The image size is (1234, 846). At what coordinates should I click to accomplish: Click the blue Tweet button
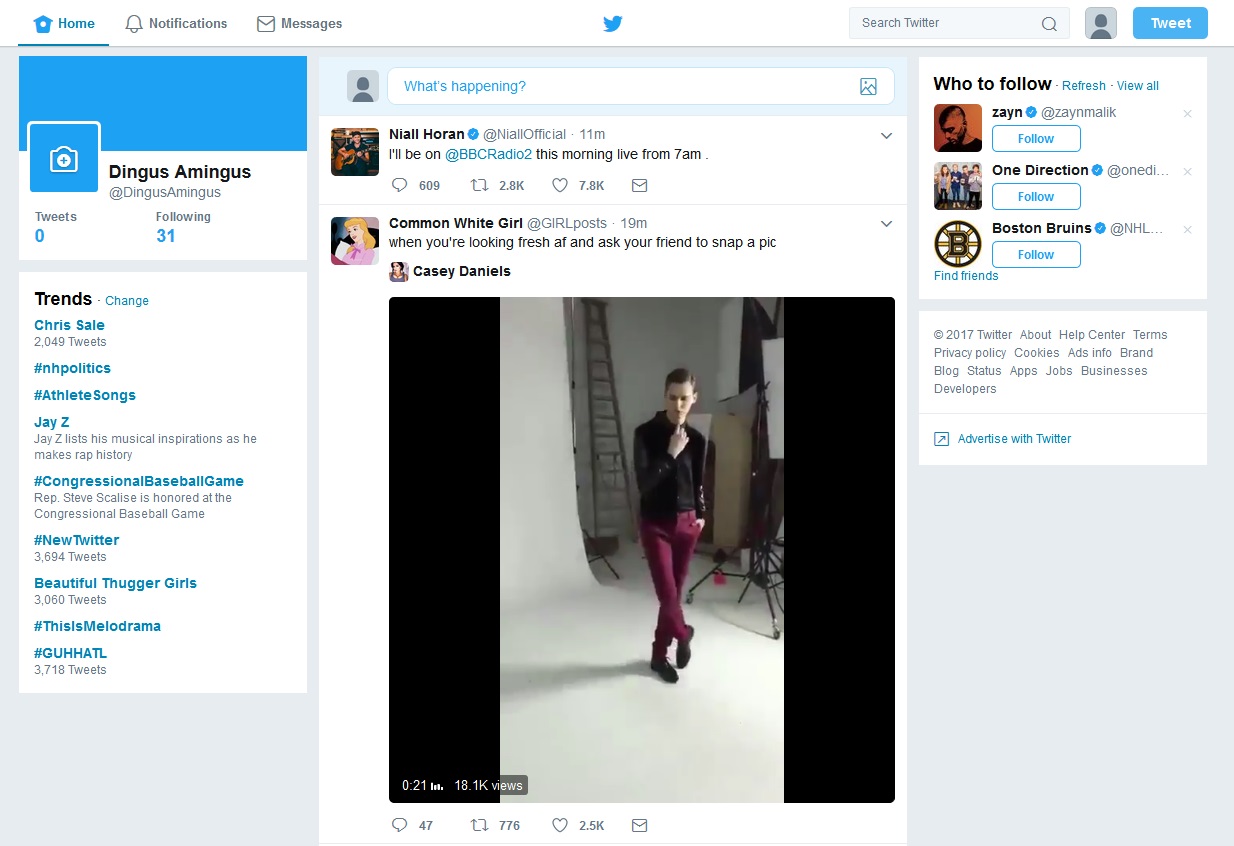pyautogui.click(x=1170, y=23)
